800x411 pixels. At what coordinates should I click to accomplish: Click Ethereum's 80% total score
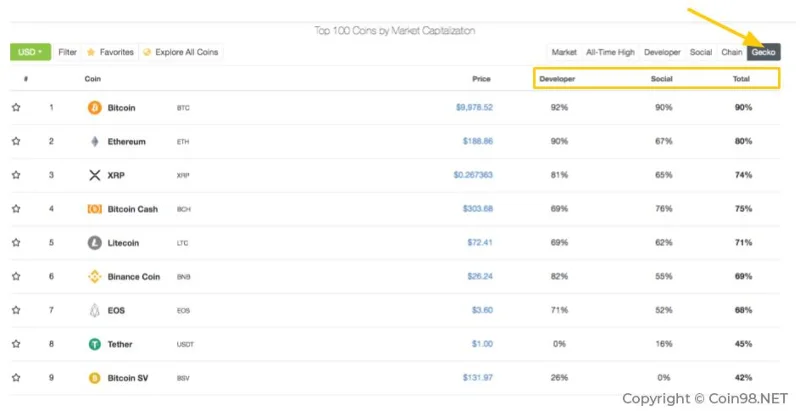tap(743, 141)
